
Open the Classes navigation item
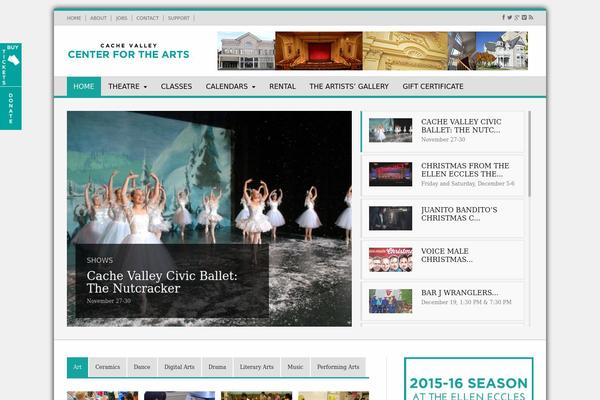click(176, 87)
